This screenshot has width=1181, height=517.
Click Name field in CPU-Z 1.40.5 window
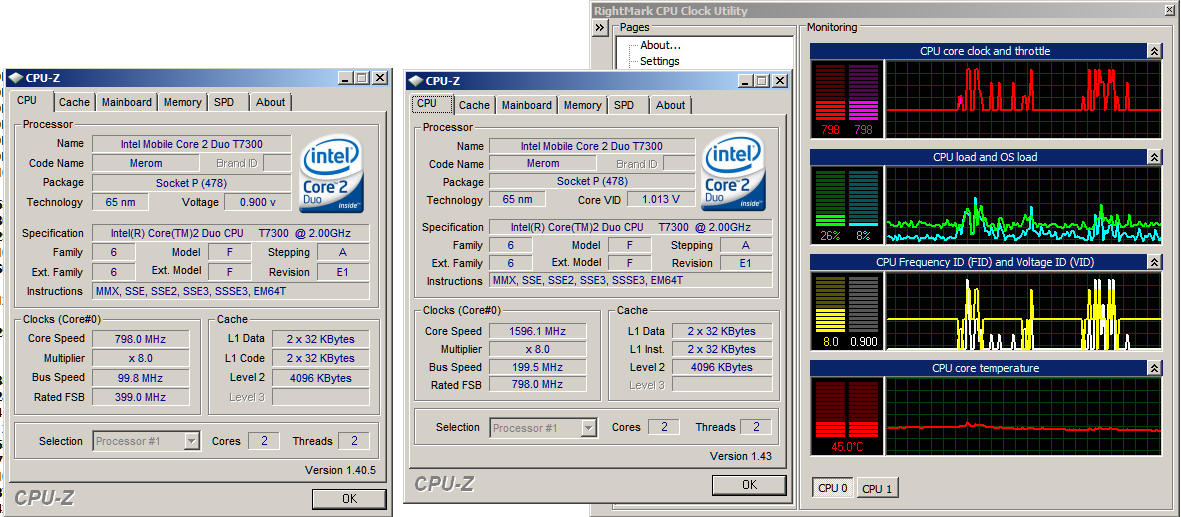pyautogui.click(x=192, y=144)
